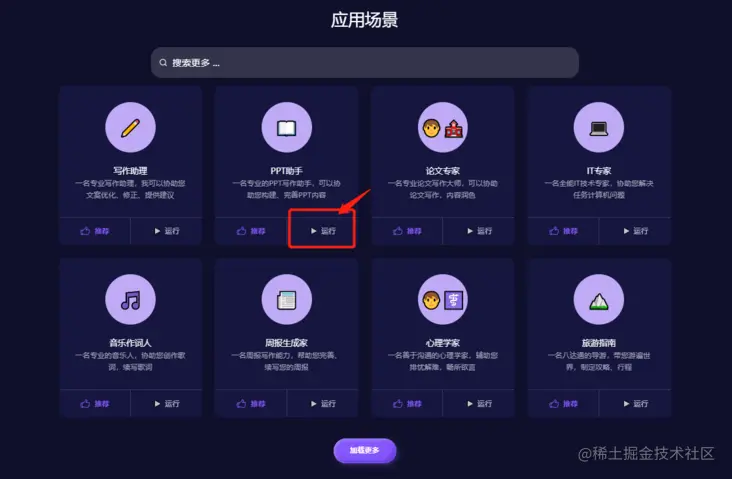
Task: Like the 周报生成家 card via 推荐
Action: point(251,404)
